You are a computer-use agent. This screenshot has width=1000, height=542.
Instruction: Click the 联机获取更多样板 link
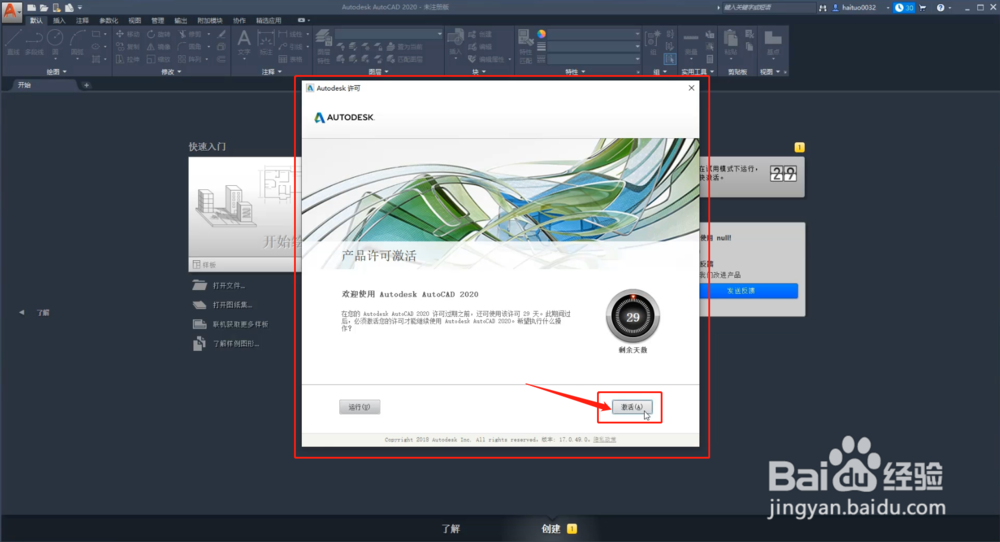click(230, 324)
